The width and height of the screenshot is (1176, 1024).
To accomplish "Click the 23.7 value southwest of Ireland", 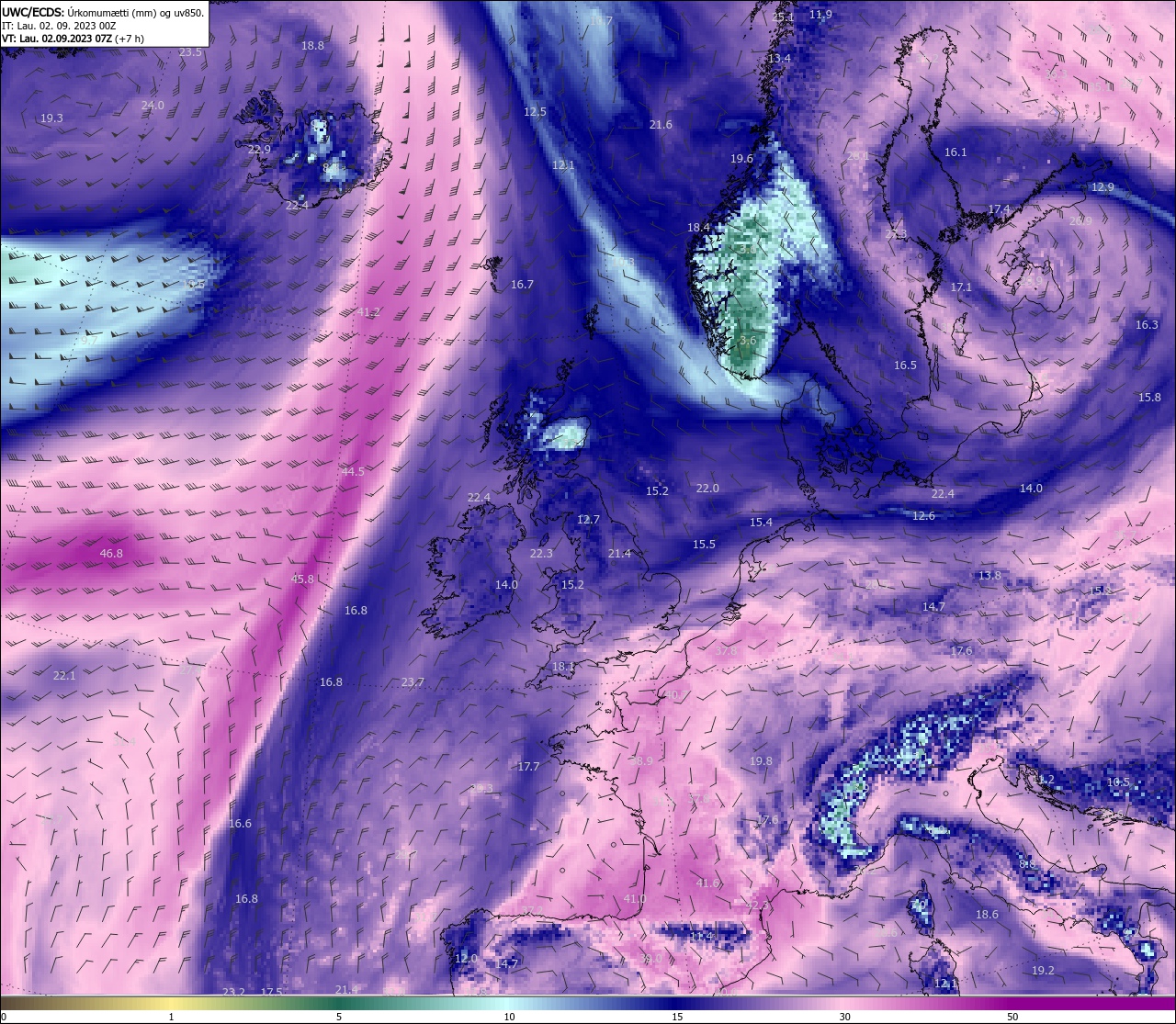I will click(413, 682).
